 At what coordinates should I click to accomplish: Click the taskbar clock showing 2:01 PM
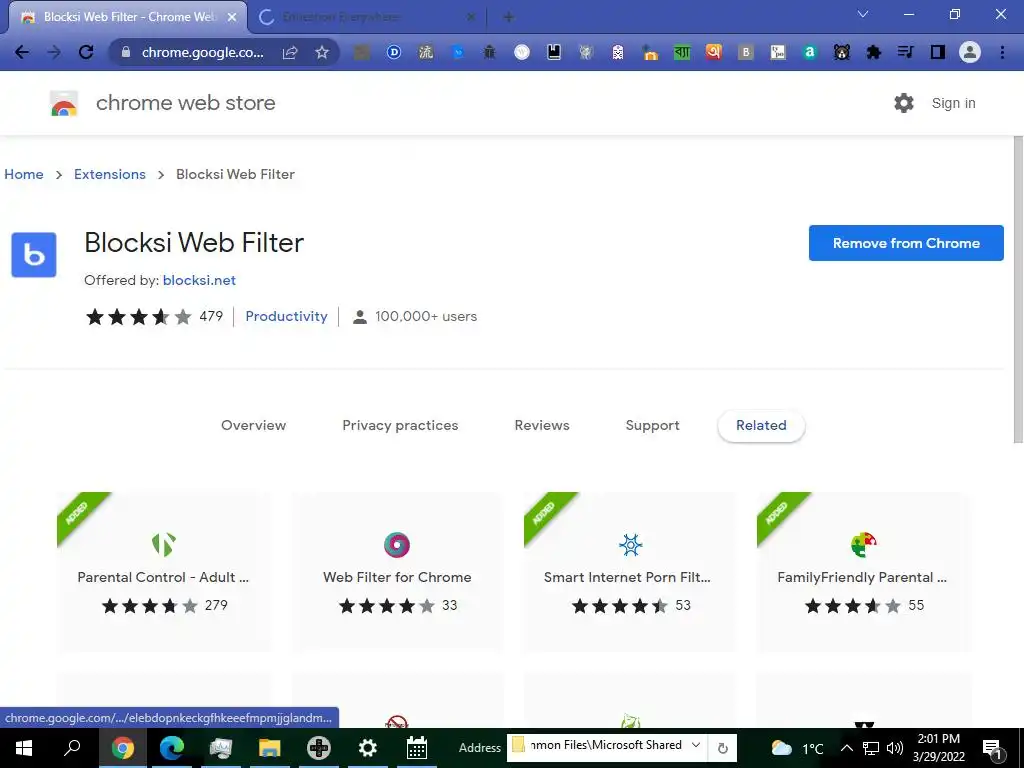(x=938, y=748)
